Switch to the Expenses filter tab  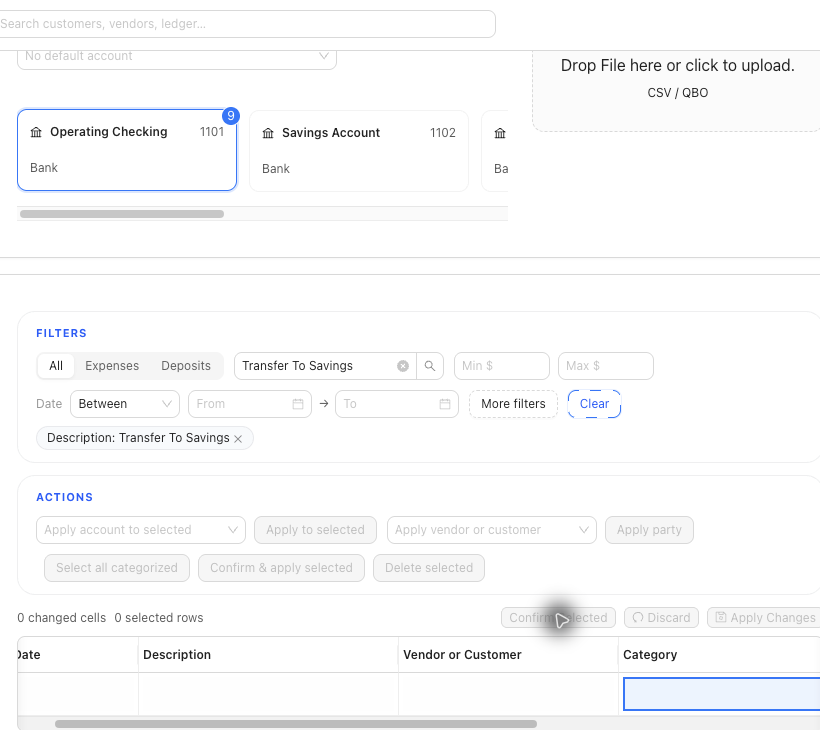(x=112, y=366)
